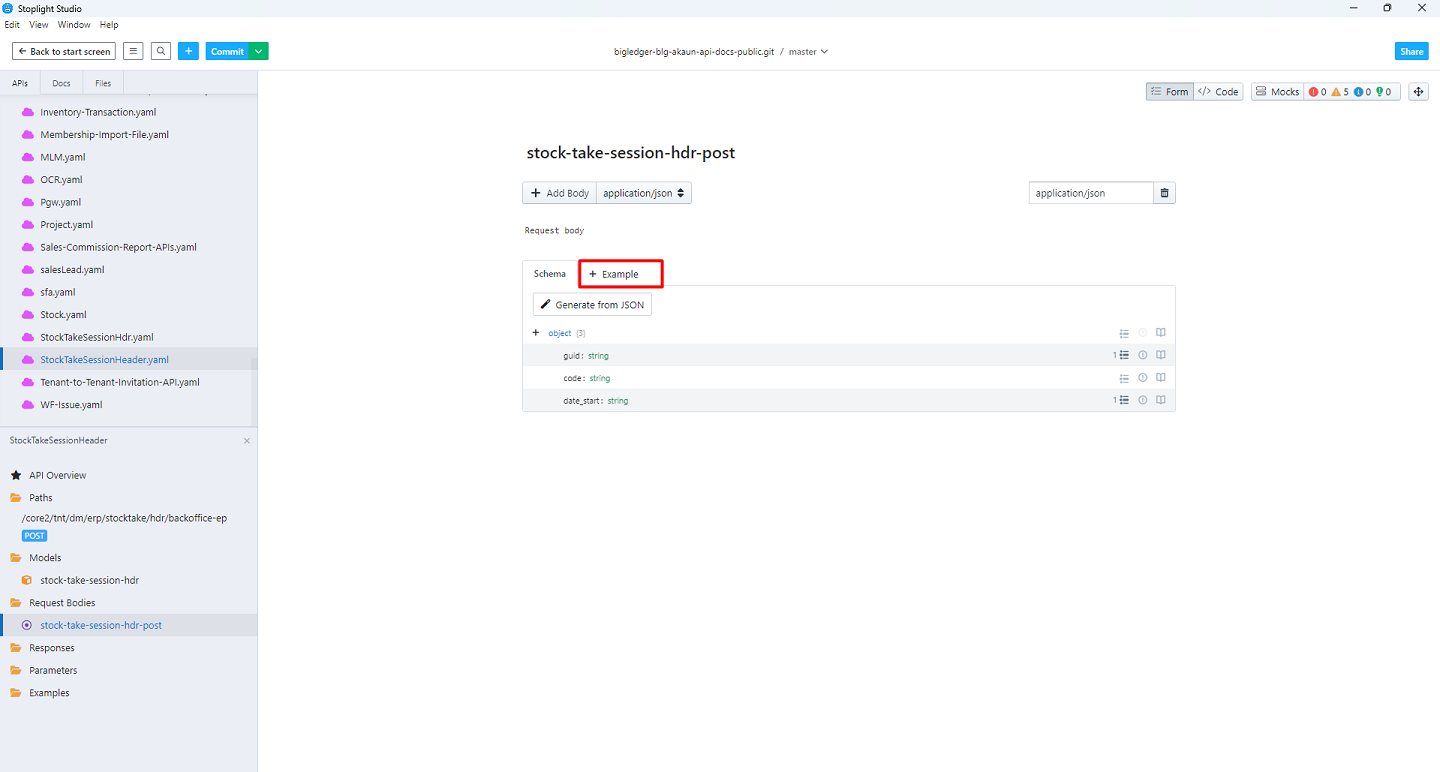This screenshot has height=772, width=1440.
Task: Click the Commit button
Action: pos(227,51)
